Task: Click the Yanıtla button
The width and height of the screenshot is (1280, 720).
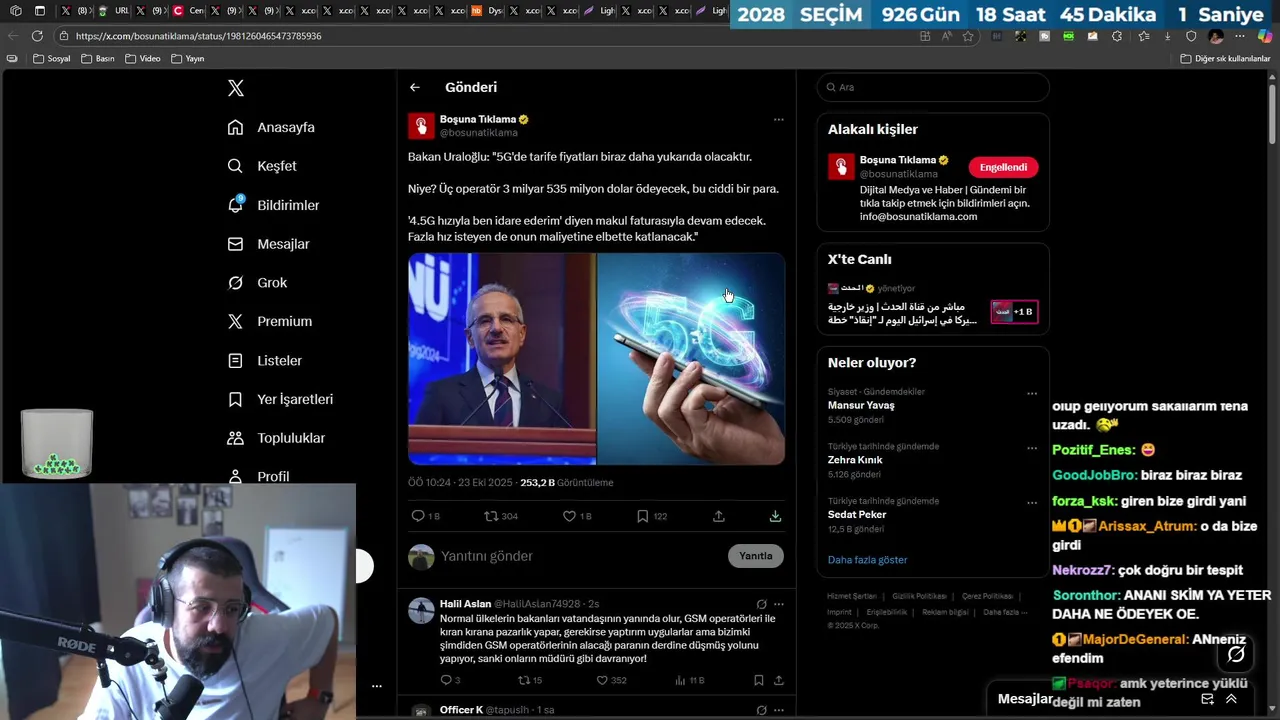Action: [756, 556]
